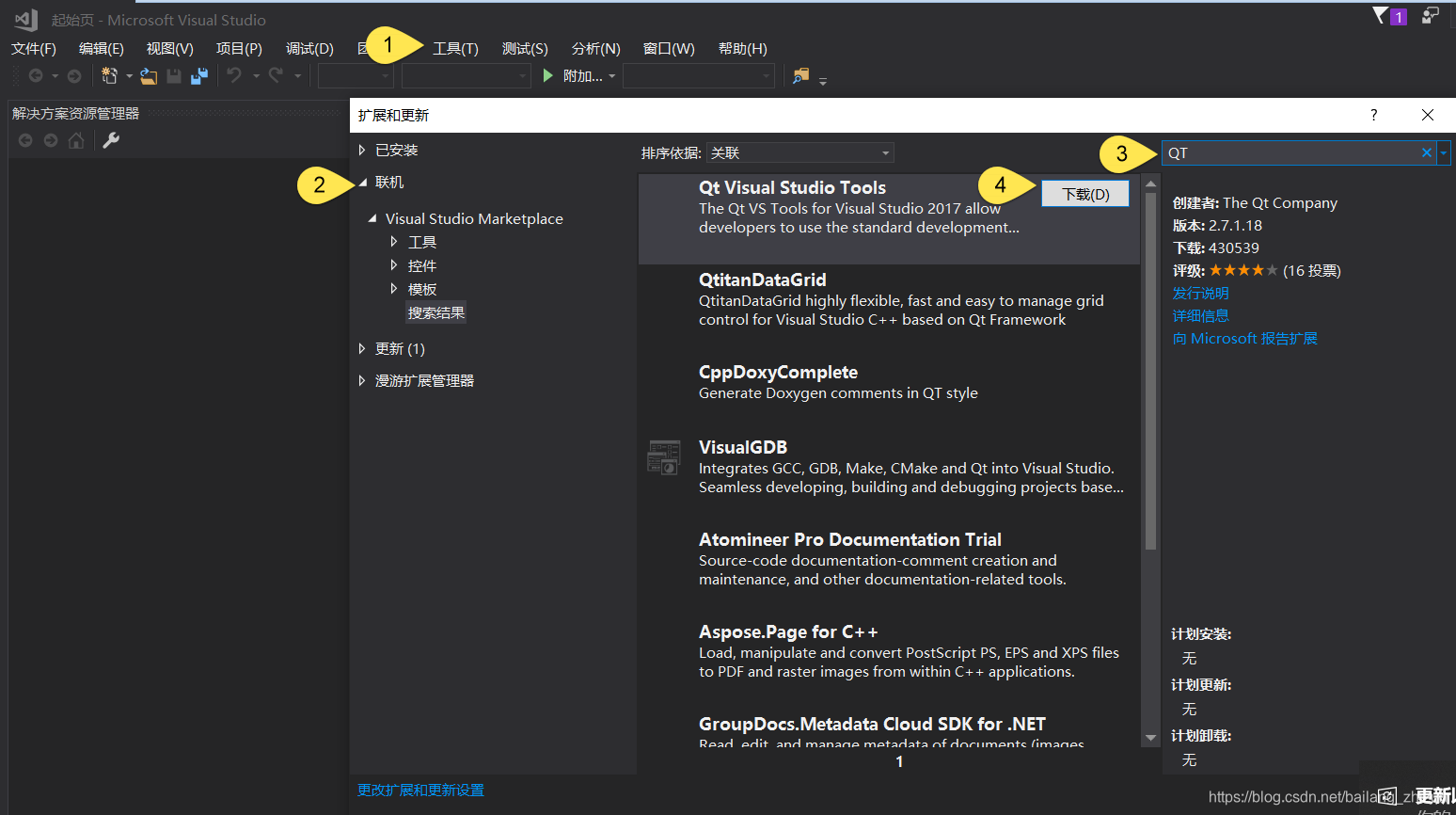Click into the QT search field
This screenshot has height=815, width=1456.
[1290, 152]
